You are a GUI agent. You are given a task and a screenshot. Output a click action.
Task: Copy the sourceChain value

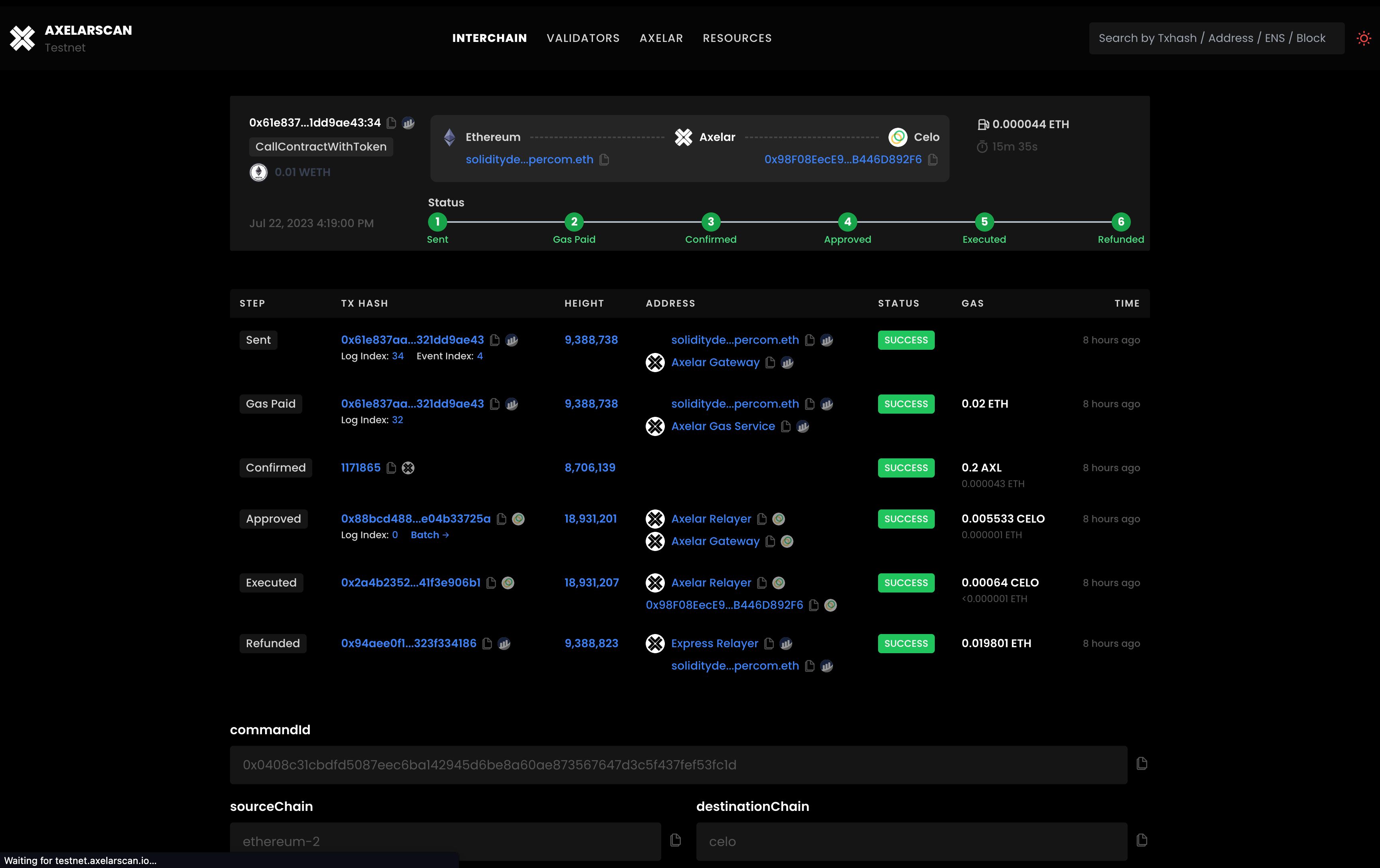(676, 840)
